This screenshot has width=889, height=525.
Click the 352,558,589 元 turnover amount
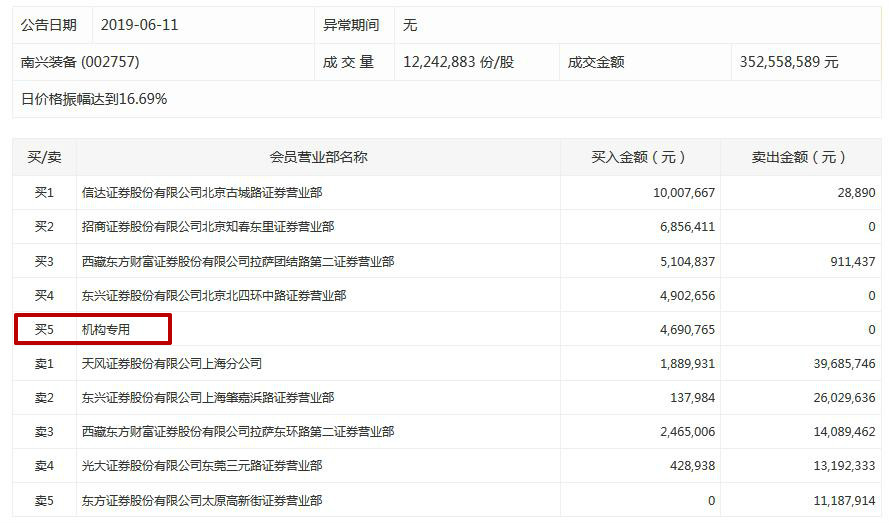coord(789,62)
